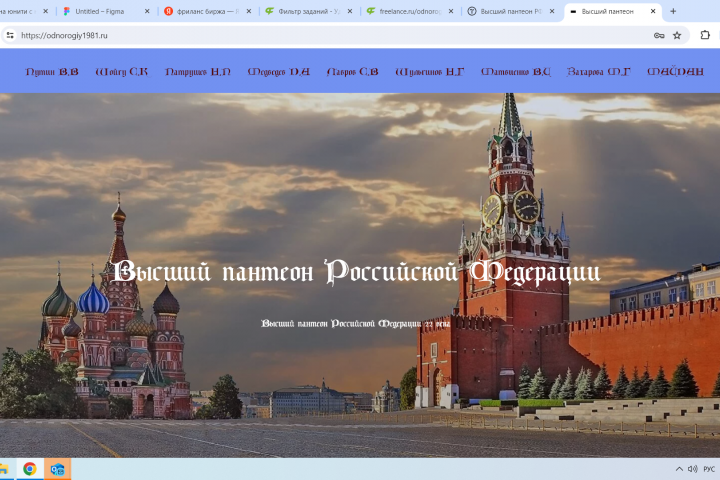Screen dimensions: 720x480
Task: Click the small subtitle ending in 22 века
Action: coord(355,324)
